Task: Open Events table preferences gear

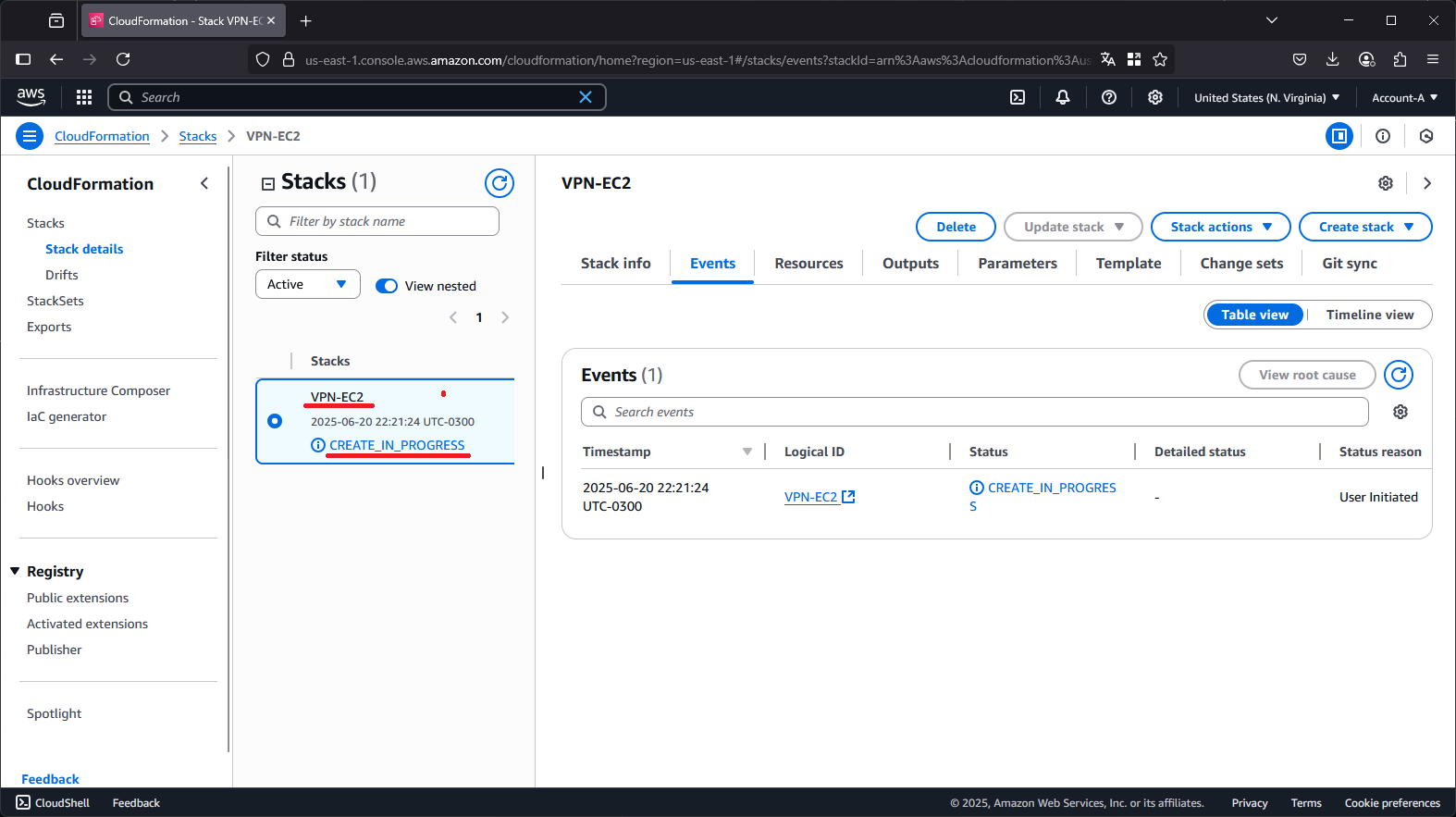Action: click(1400, 412)
